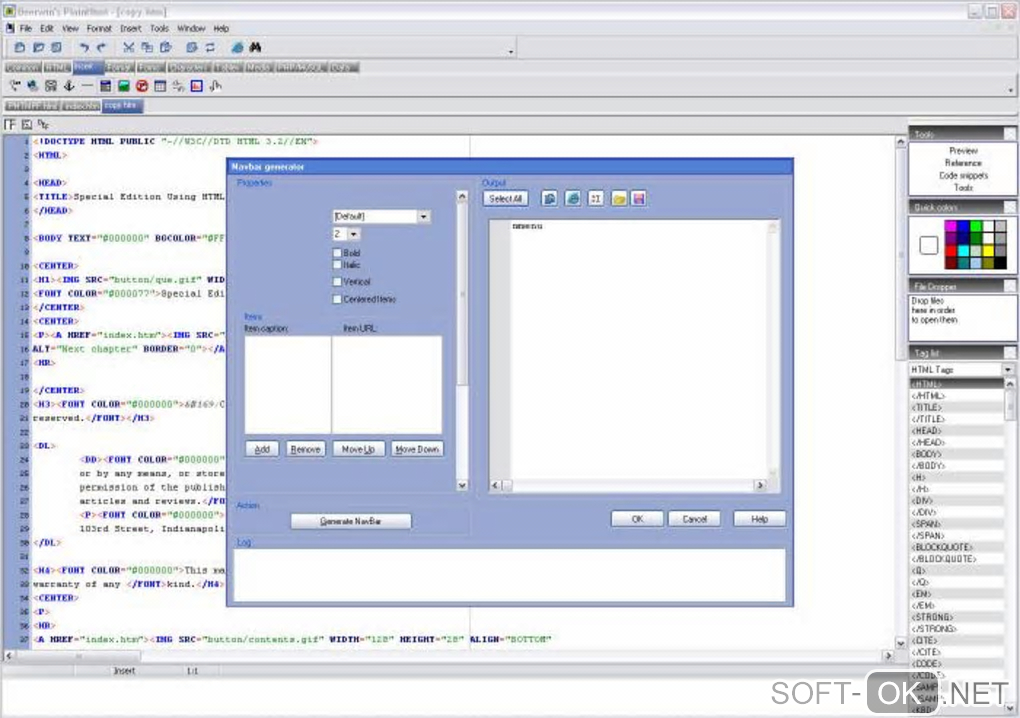Pick the cyan quick color swatch

pos(963,251)
